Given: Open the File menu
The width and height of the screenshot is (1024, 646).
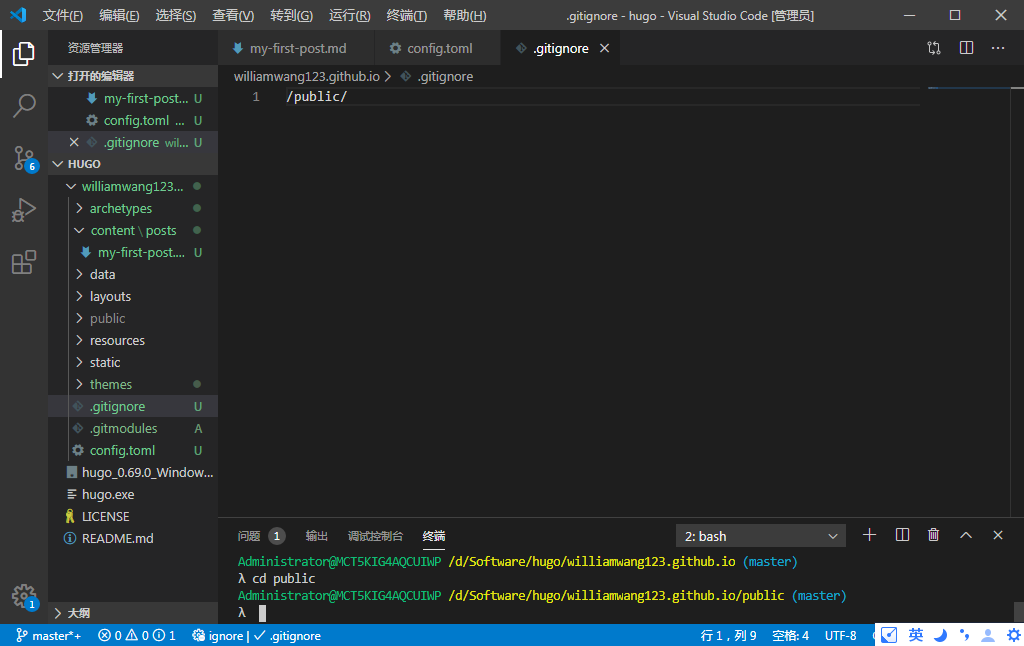Looking at the screenshot, I should click(63, 15).
